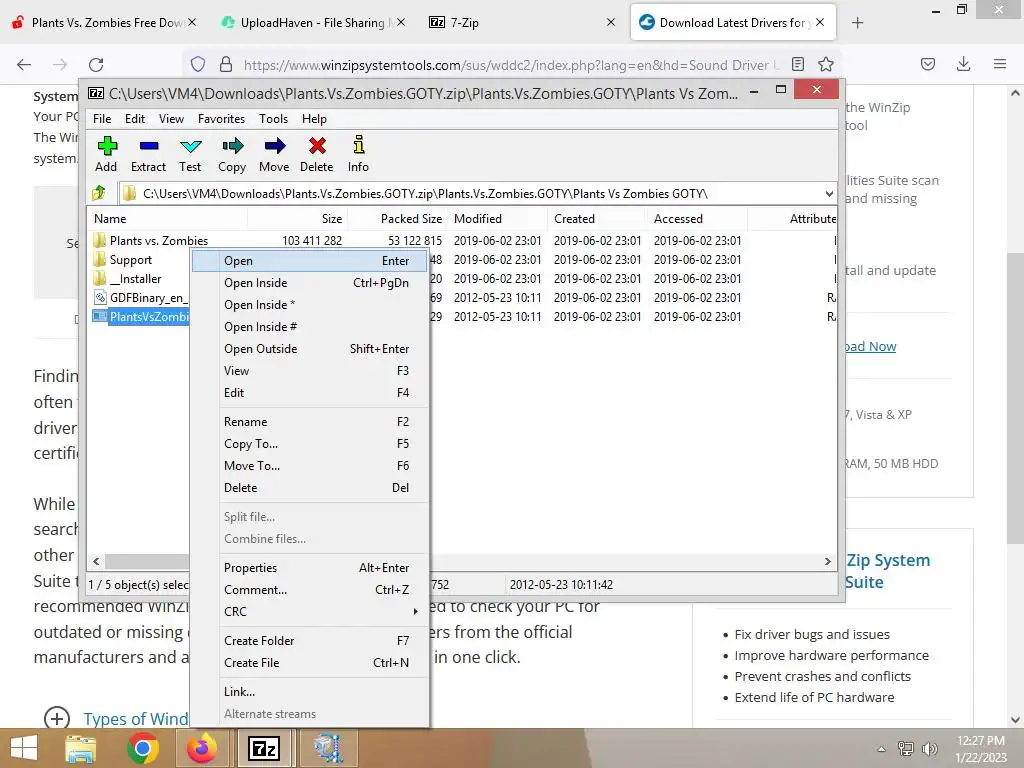1024x768 pixels.
Task: Click the installer taskbar icon next to 7-Zip
Action: click(x=327, y=748)
